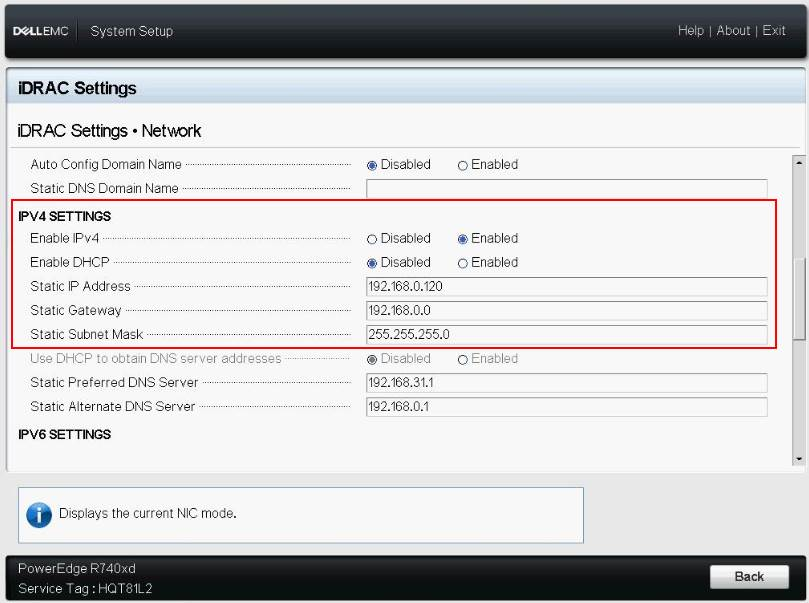Click the Exit link
Screen dimensions: 809x603
pos(775,30)
